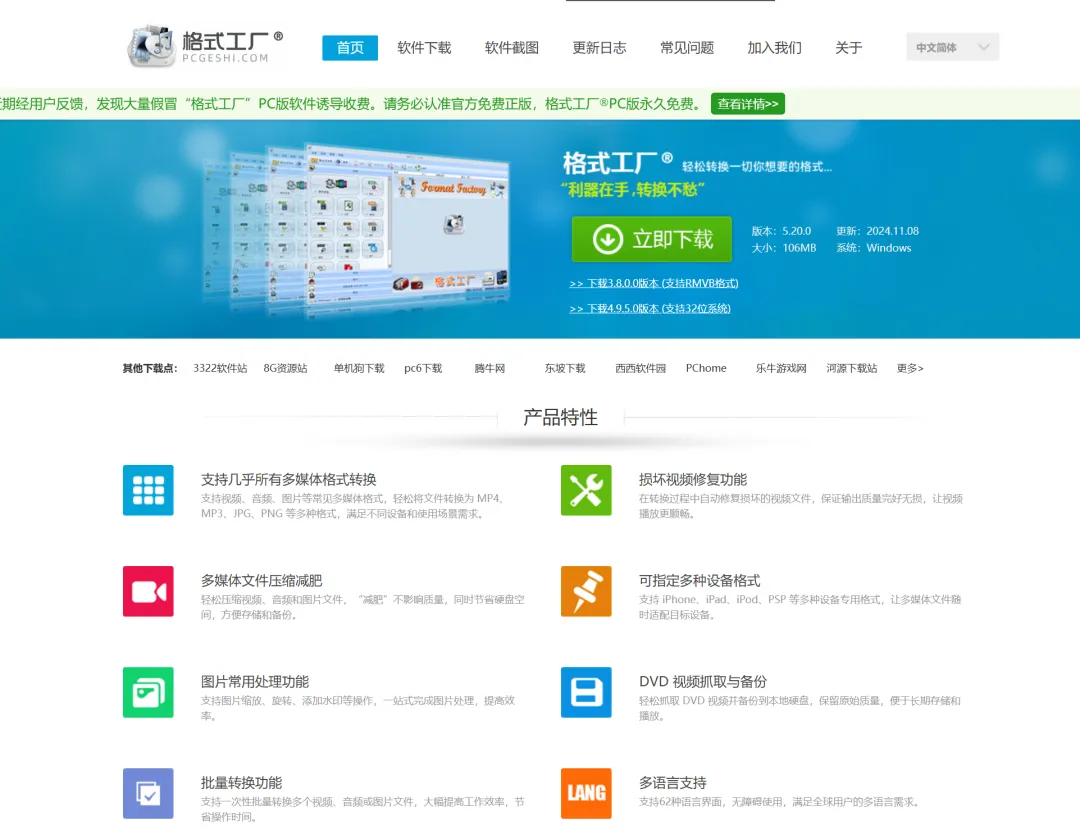Click the 产品特性 section title
Viewport: 1080px width, 839px height.
561,417
